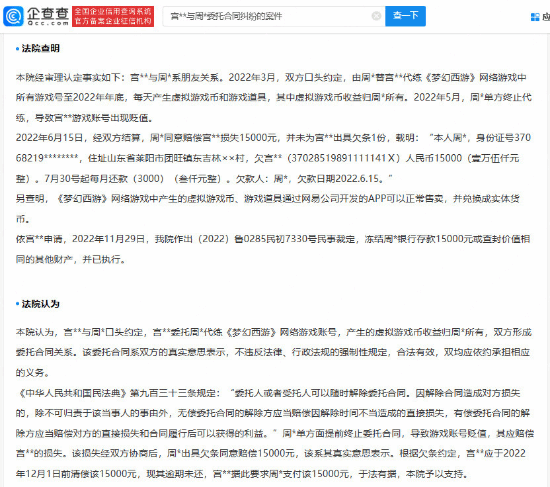The image size is (550, 487).
Task: Open the apps grid icon at top right
Action: click(x=535, y=16)
